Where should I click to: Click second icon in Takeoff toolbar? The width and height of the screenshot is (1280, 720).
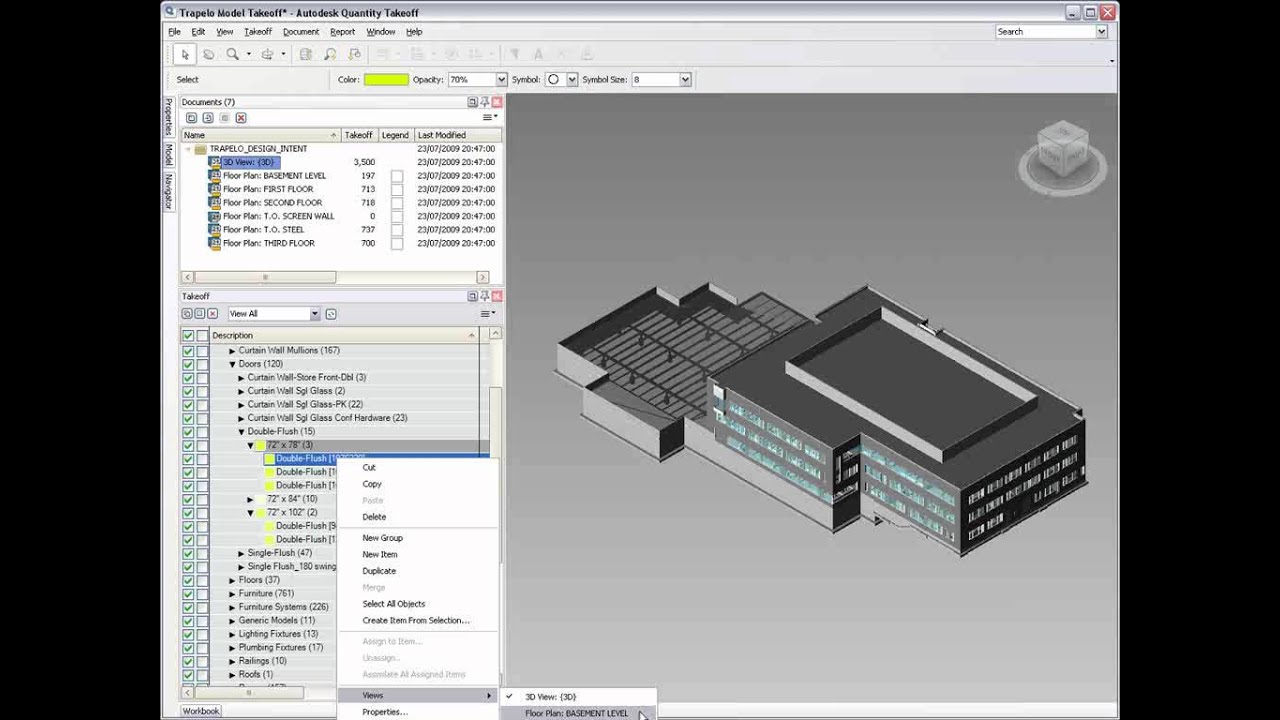[x=199, y=314]
